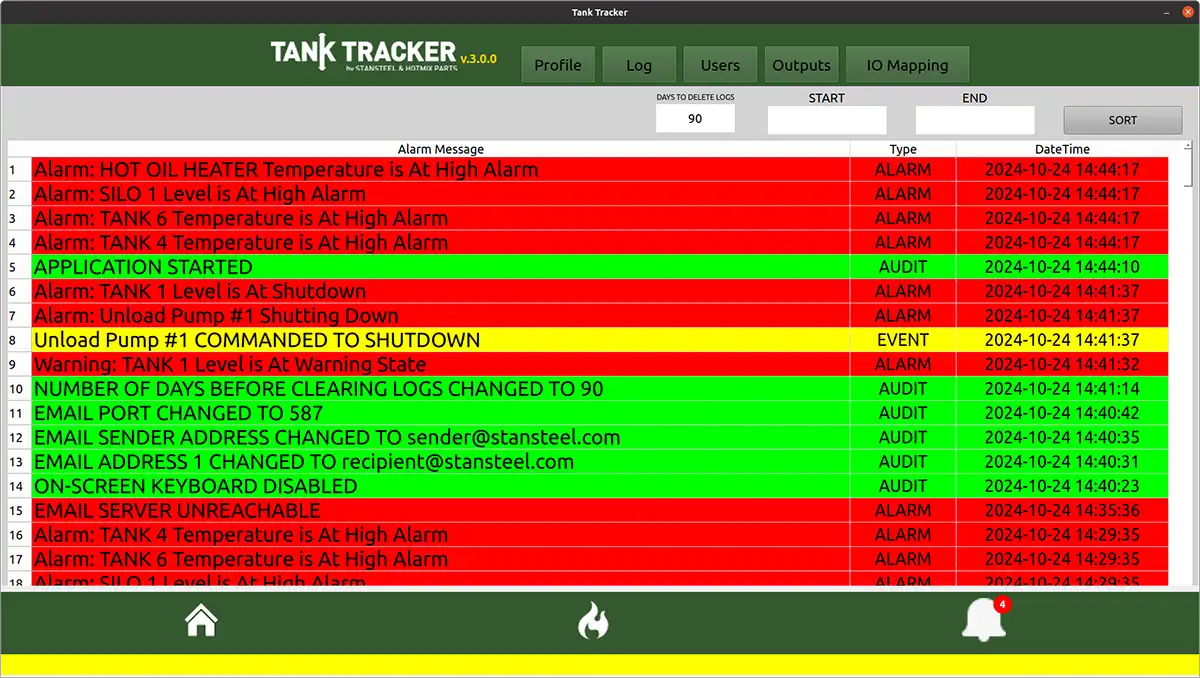The height and width of the screenshot is (678, 1200).
Task: Select the EMAIL SERVER UNREACHABLE alarm row
Action: pos(600,511)
